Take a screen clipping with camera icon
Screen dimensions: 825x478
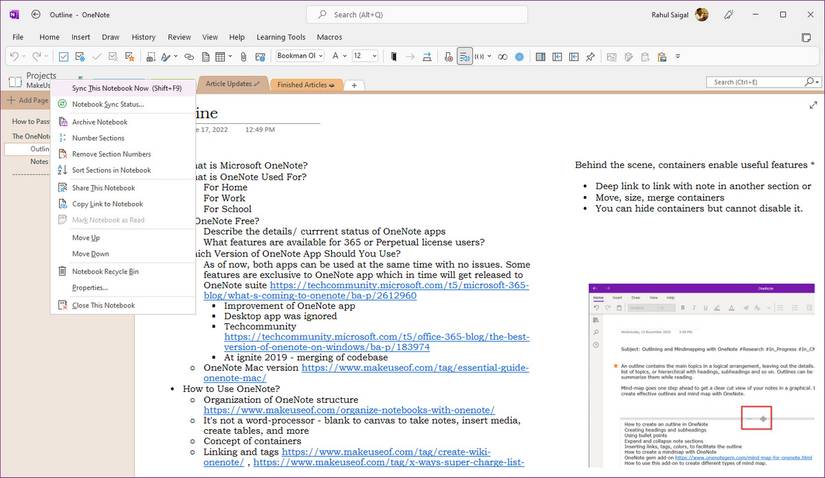coord(260,56)
